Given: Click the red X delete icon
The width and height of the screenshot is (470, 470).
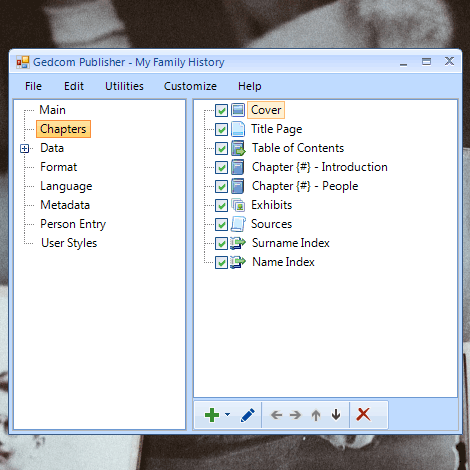Looking at the screenshot, I should [363, 415].
